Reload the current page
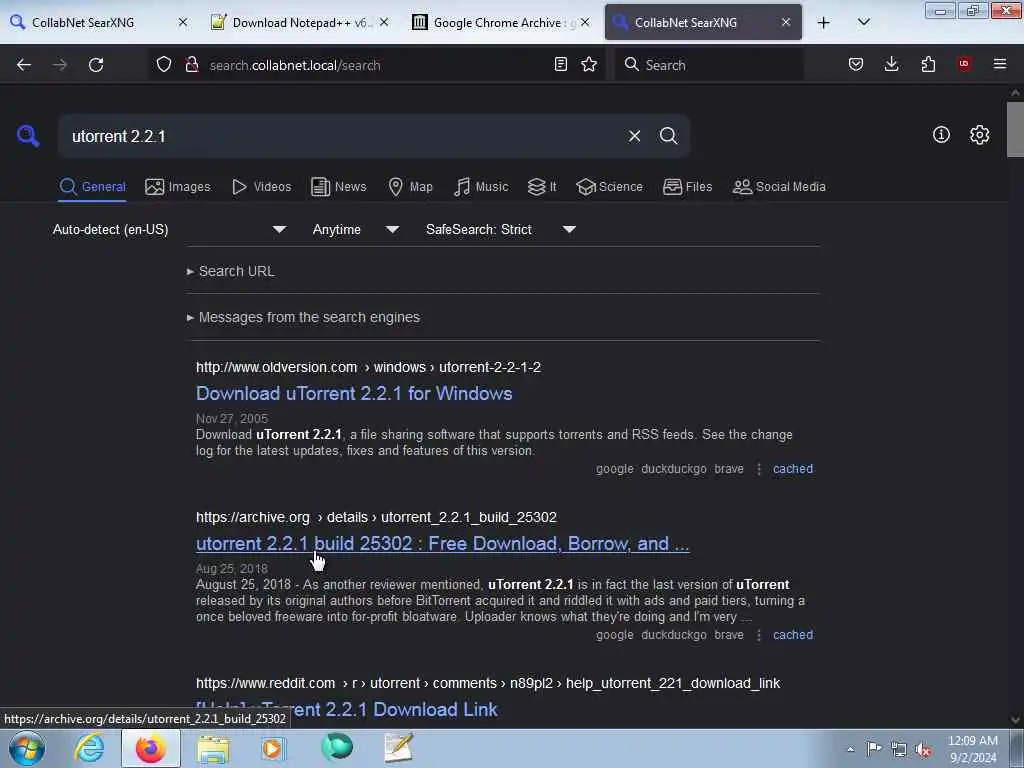 tap(96, 65)
